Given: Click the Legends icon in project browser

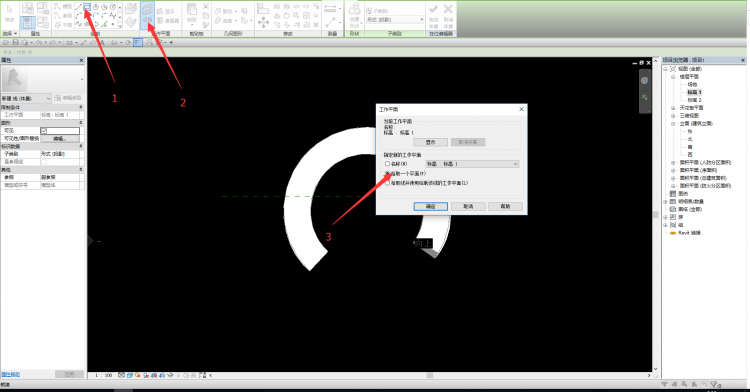Looking at the screenshot, I should point(673,194).
